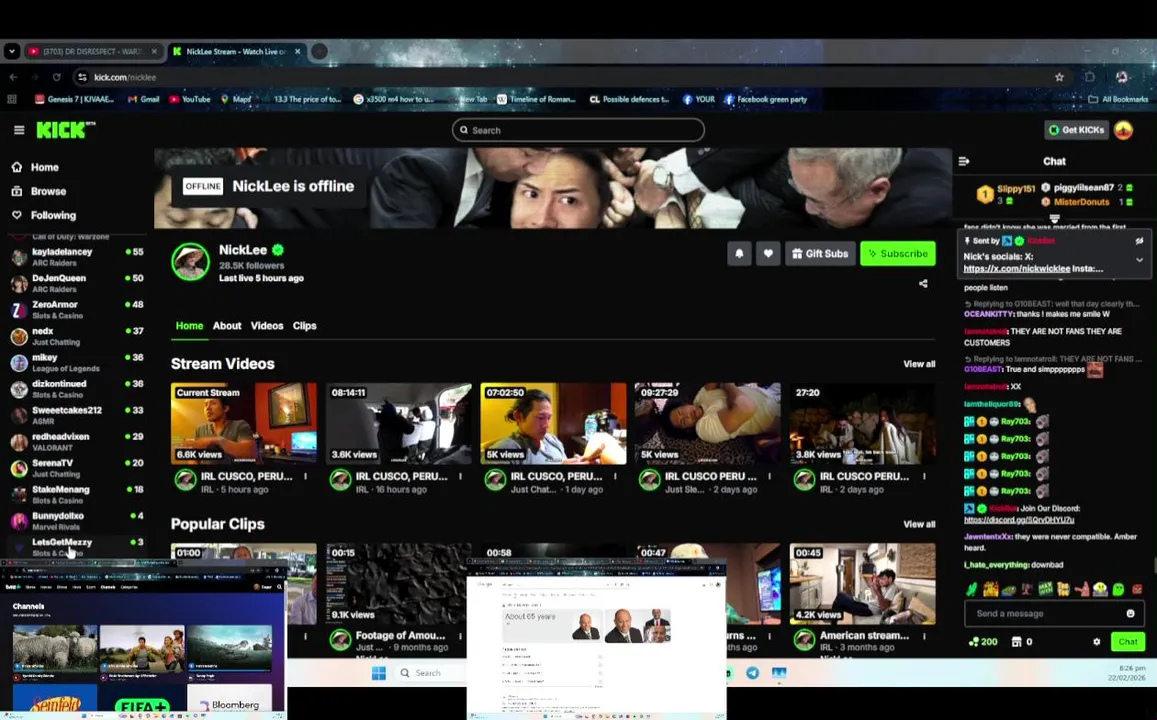The image size is (1157, 720).
Task: Play the 00:45 American stream clip
Action: (863, 584)
